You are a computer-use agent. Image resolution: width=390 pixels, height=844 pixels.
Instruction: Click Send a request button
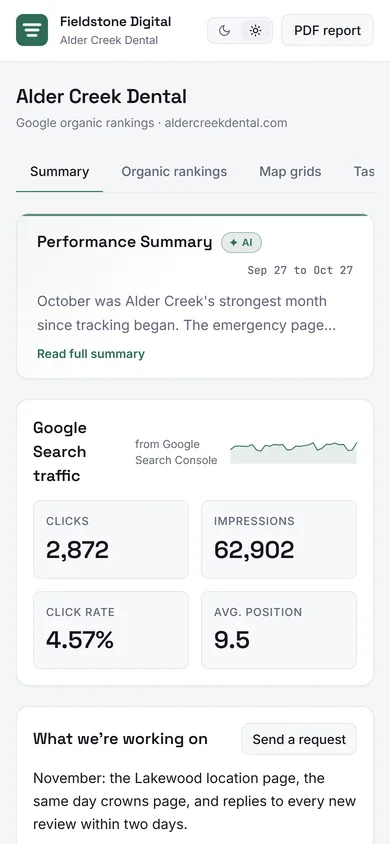(299, 739)
